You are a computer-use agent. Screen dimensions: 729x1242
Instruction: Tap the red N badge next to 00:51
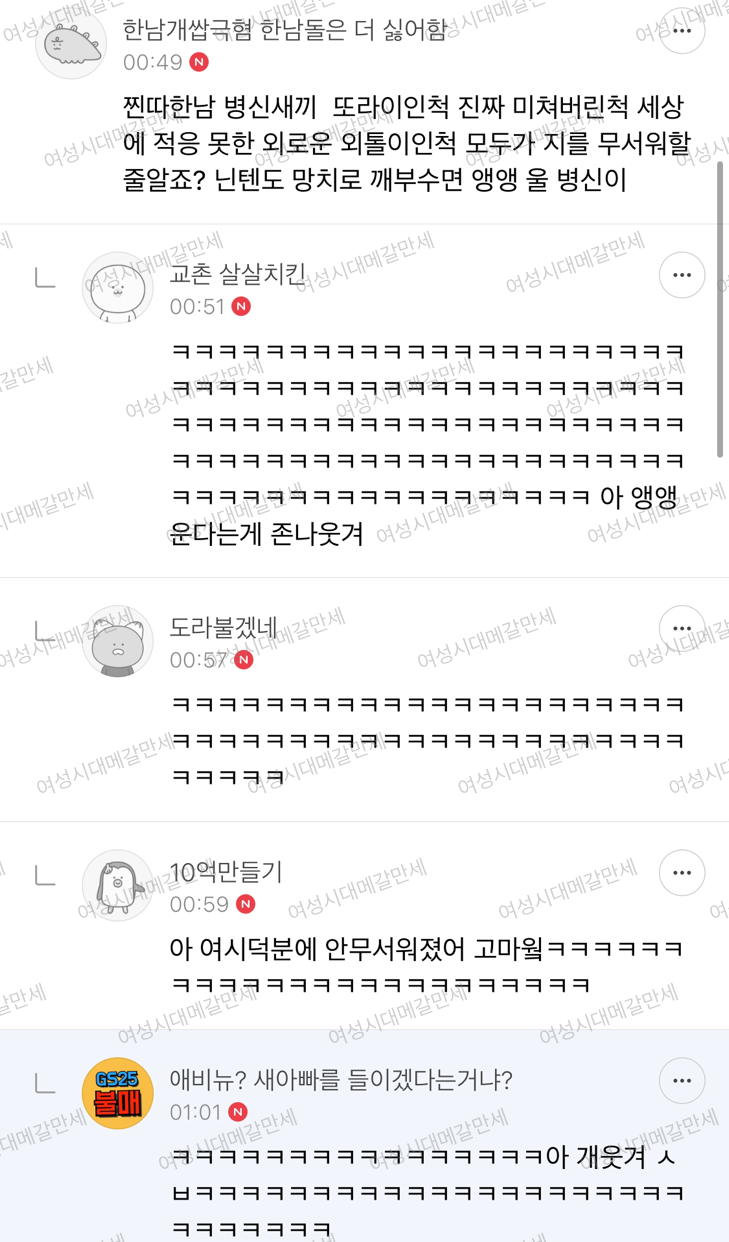241,307
